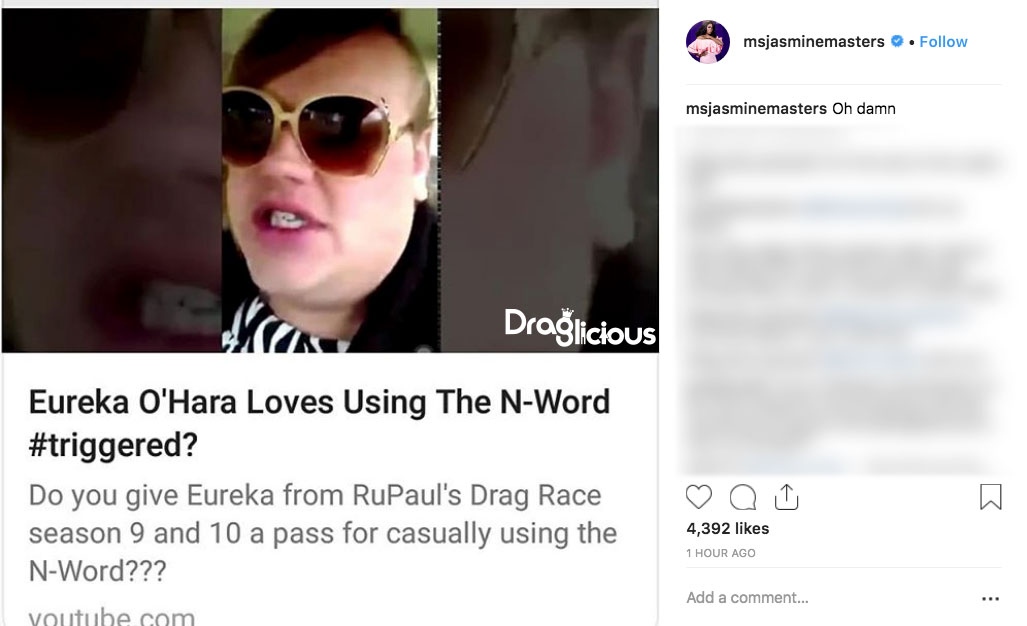Open msjasminemasters username in header
Viewport: 1027px width, 626px height.
tap(813, 42)
